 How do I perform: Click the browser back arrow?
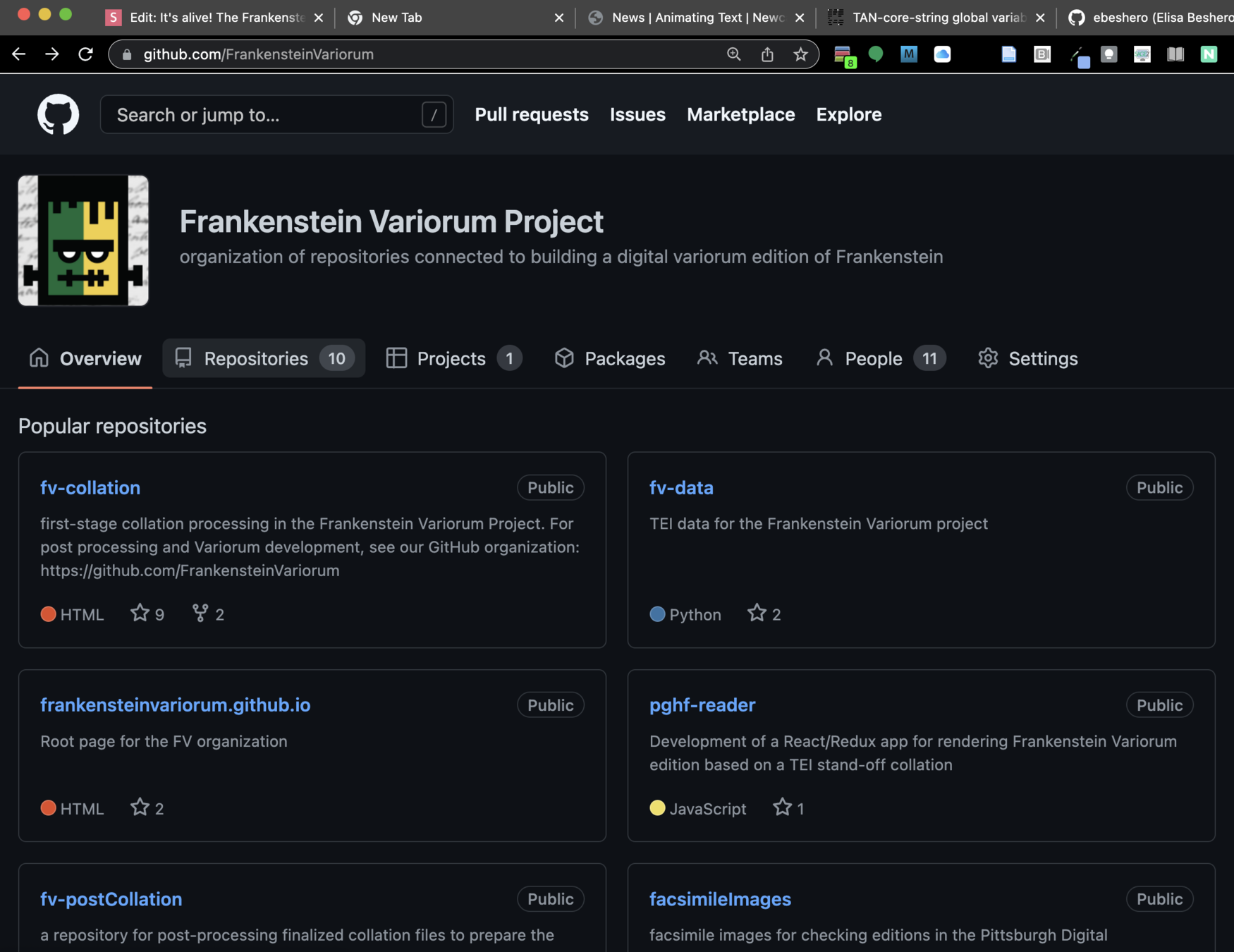coord(19,54)
